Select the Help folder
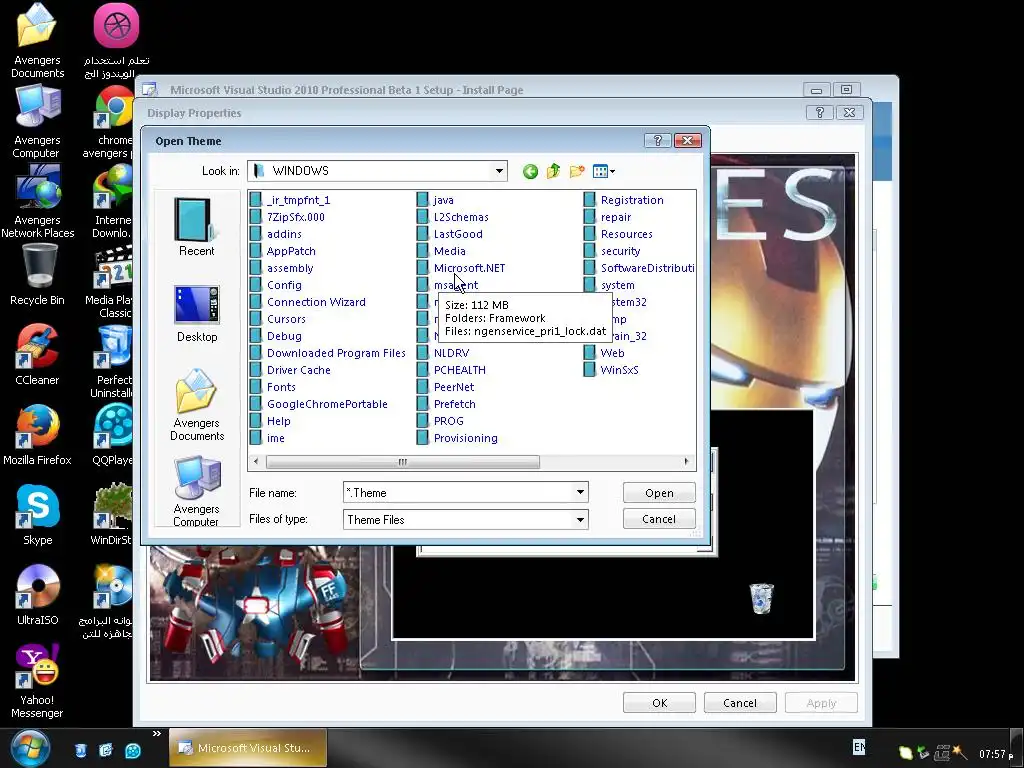Viewport: 1024px width, 768px height. point(270,421)
